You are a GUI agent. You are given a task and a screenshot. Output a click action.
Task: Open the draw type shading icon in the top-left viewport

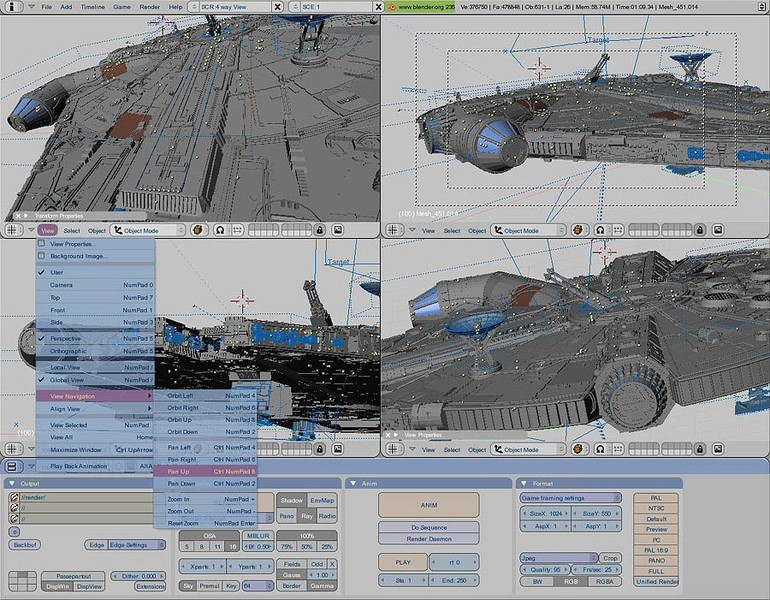pyautogui.click(x=197, y=230)
